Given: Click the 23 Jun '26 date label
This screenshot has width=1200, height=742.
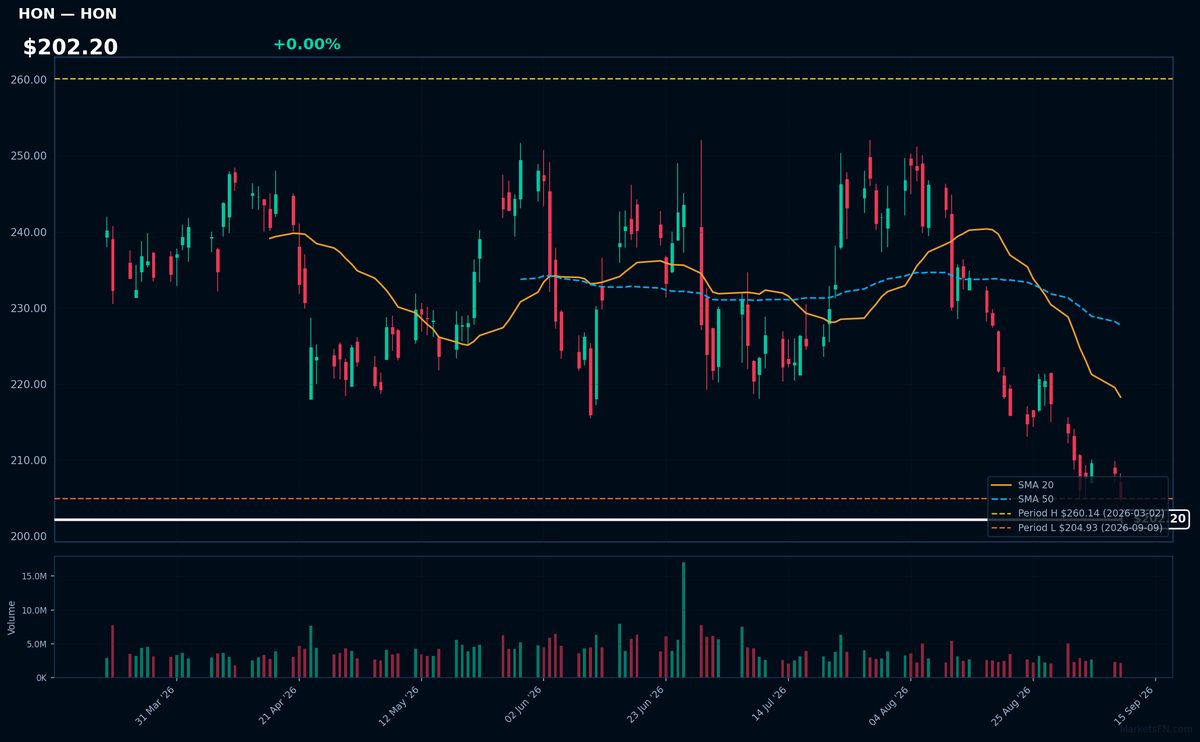Looking at the screenshot, I should click(645, 704).
